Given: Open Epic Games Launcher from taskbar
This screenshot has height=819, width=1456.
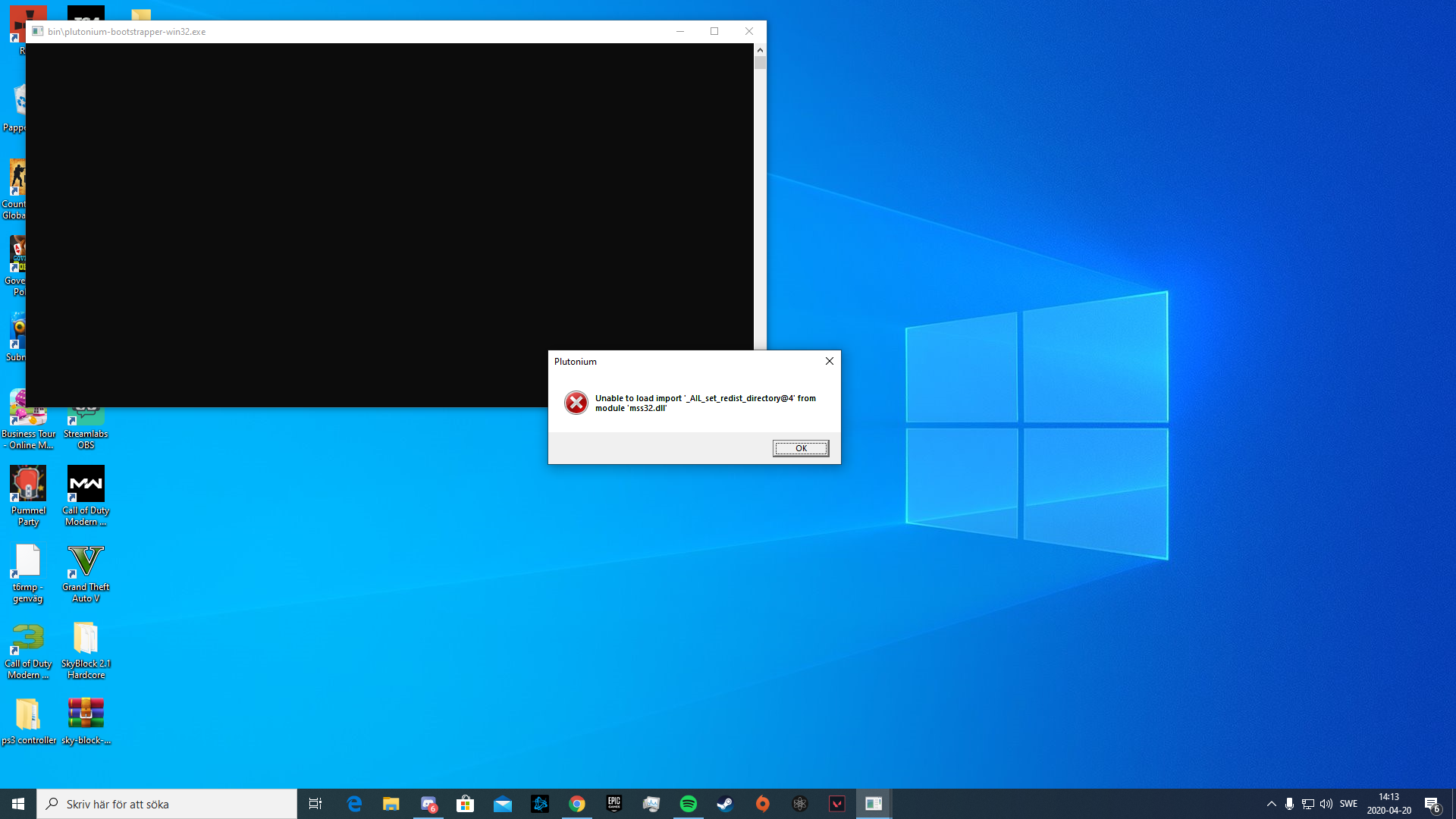Looking at the screenshot, I should coord(614,804).
